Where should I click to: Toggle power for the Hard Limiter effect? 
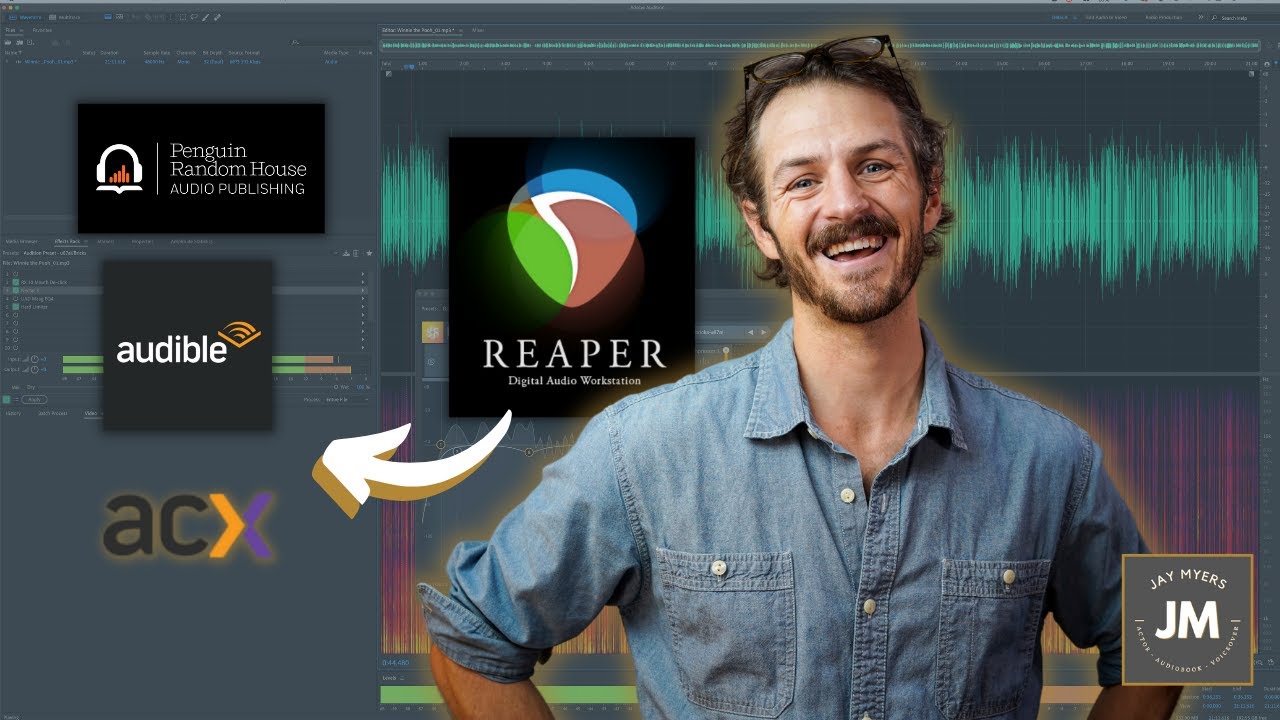pos(15,307)
